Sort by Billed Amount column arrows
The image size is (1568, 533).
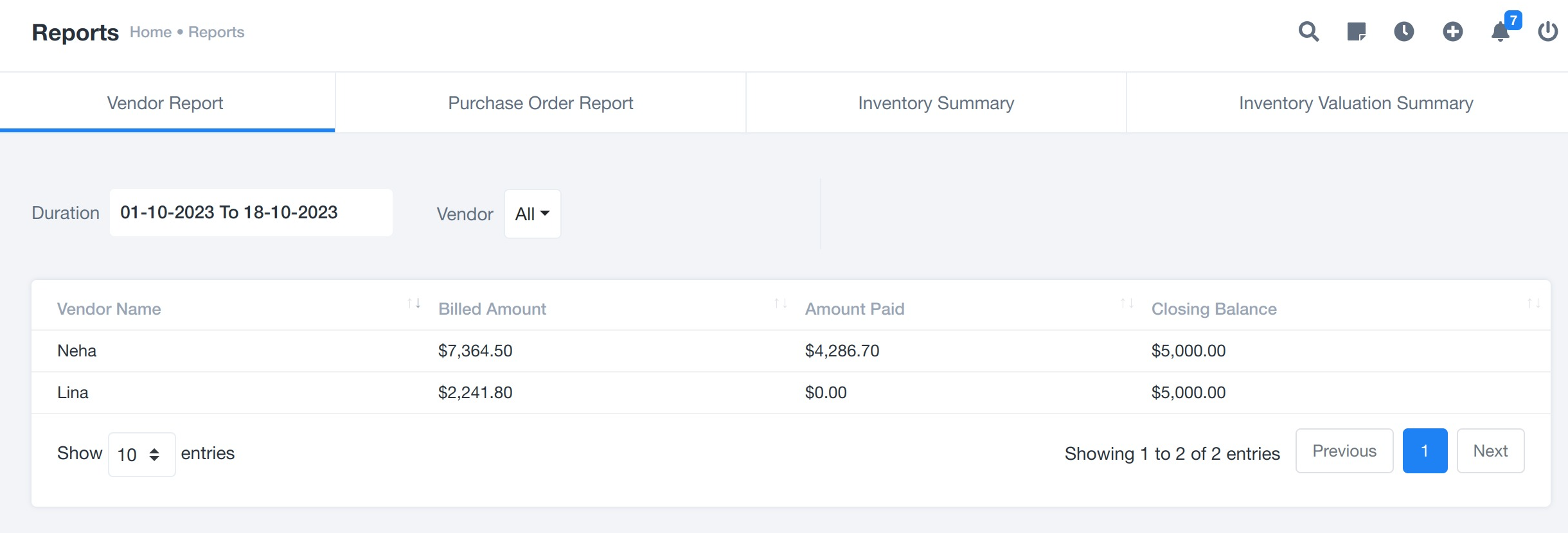click(x=781, y=303)
